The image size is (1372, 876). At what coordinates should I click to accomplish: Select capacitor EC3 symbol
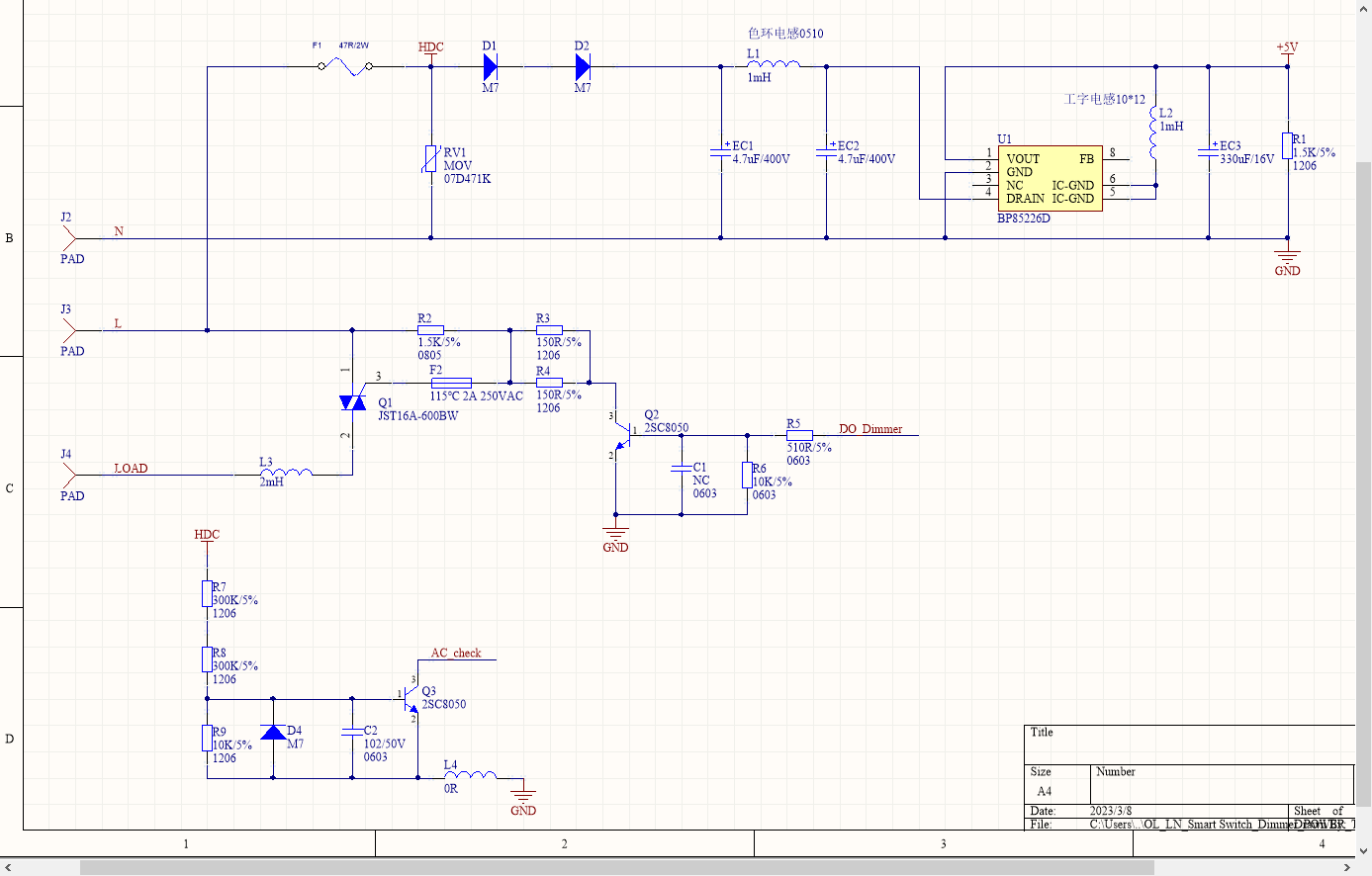tap(1208, 152)
